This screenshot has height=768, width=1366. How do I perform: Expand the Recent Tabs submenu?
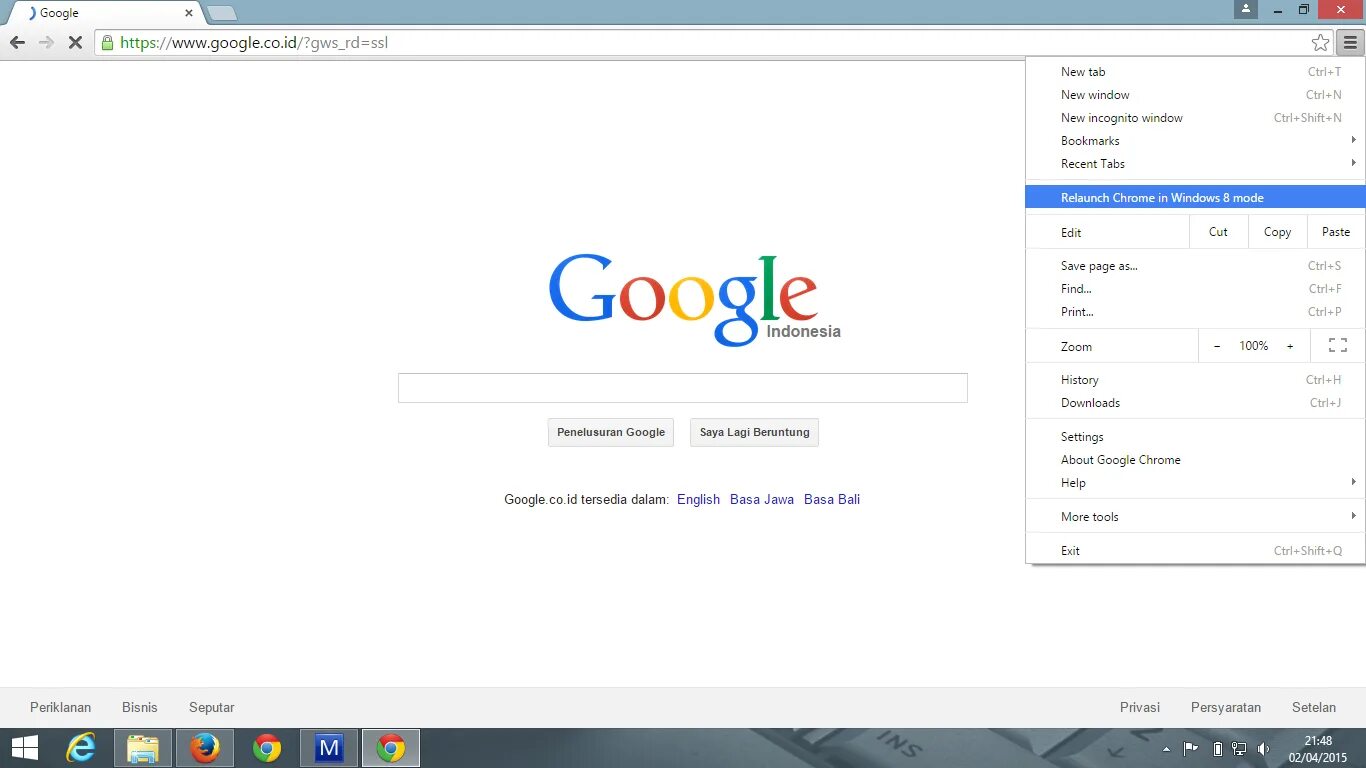[x=1196, y=164]
